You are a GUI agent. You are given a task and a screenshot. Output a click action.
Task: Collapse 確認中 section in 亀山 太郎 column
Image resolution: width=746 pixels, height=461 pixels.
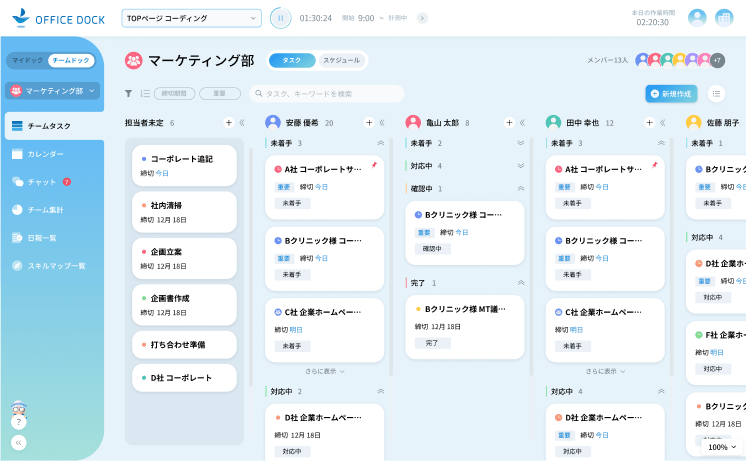pyautogui.click(x=521, y=189)
